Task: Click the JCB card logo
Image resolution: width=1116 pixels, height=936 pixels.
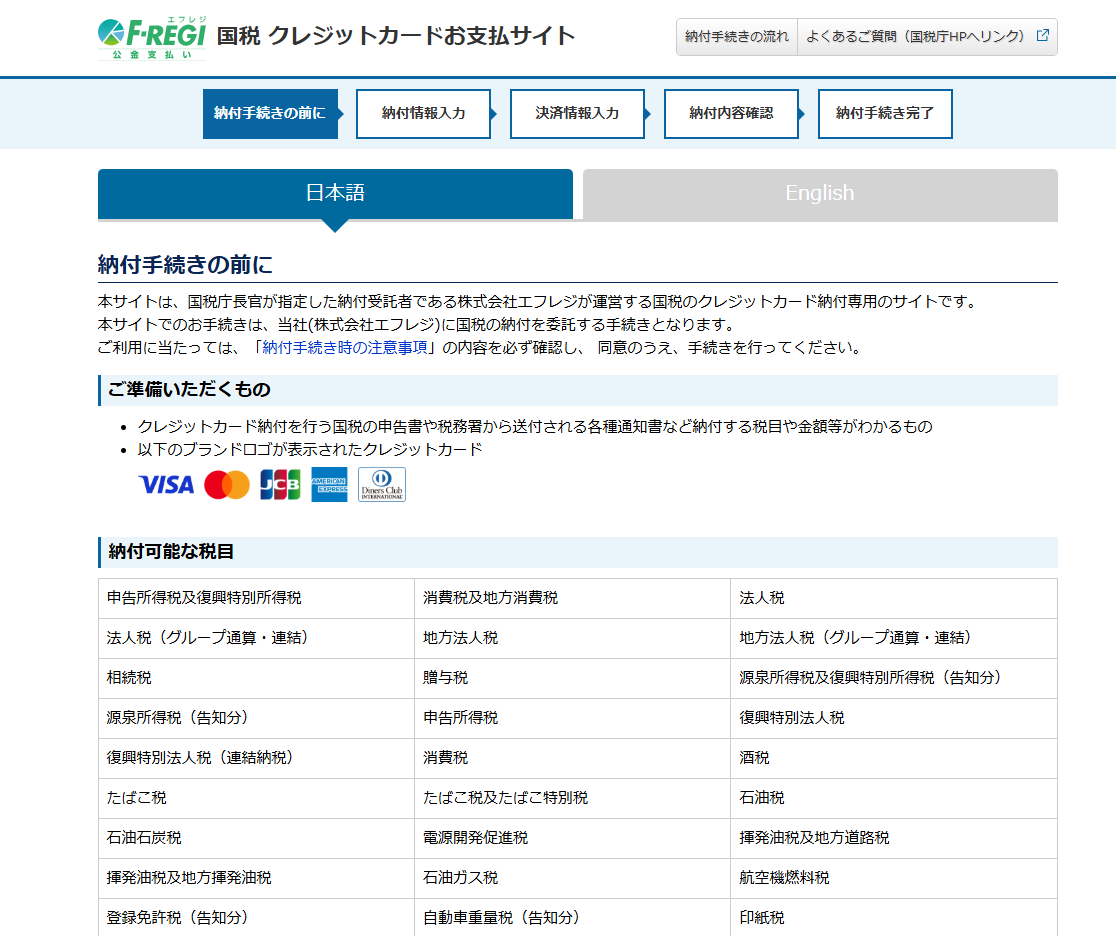Action: 280,485
